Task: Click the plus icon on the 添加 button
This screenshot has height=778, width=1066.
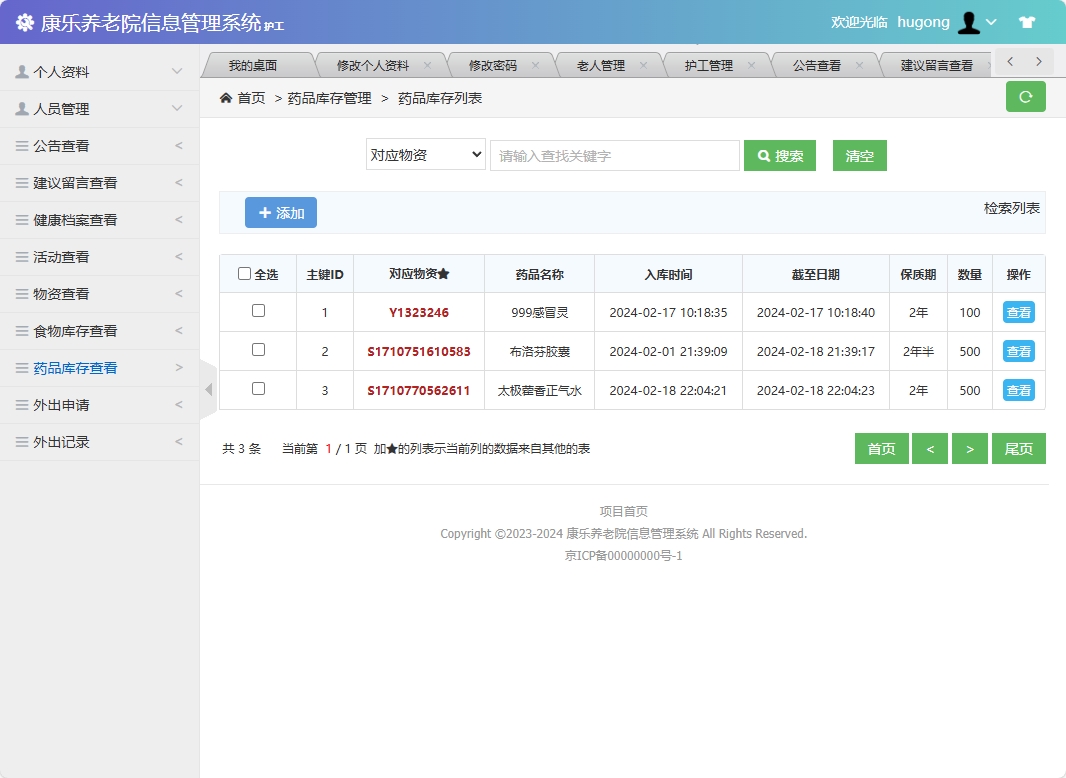Action: click(266, 212)
